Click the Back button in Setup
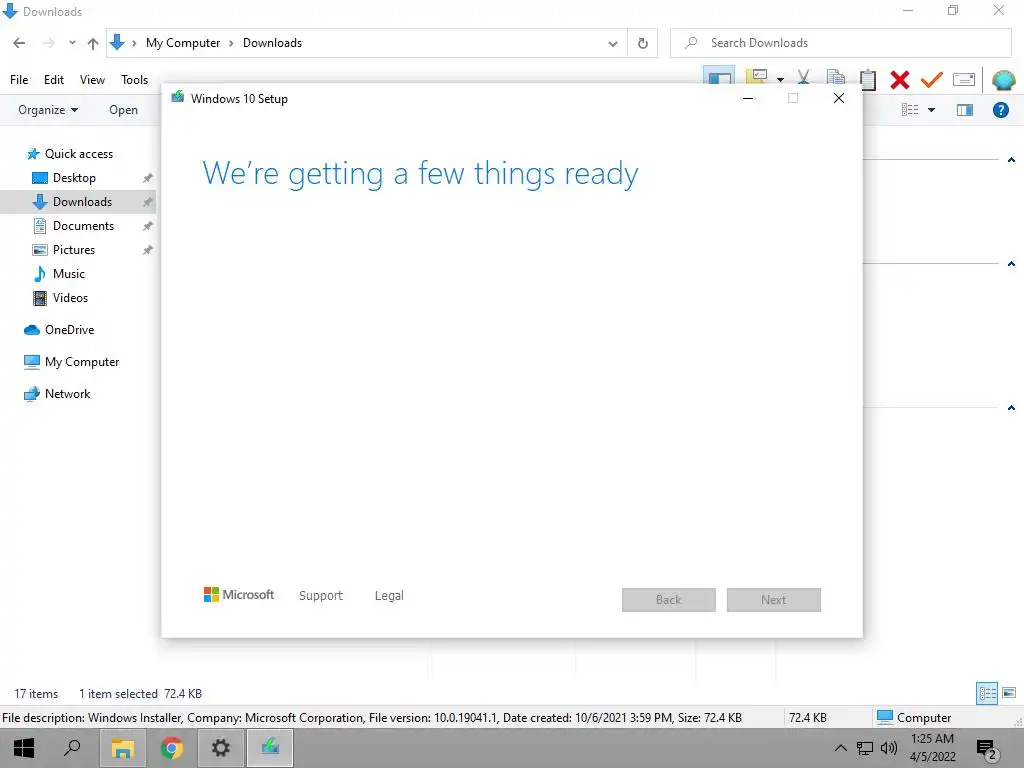This screenshot has height=768, width=1024. [x=668, y=600]
